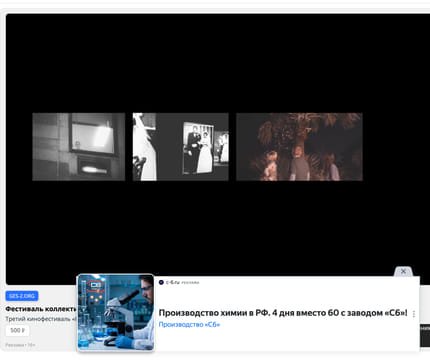Open the microscope lab ad image

116,312
